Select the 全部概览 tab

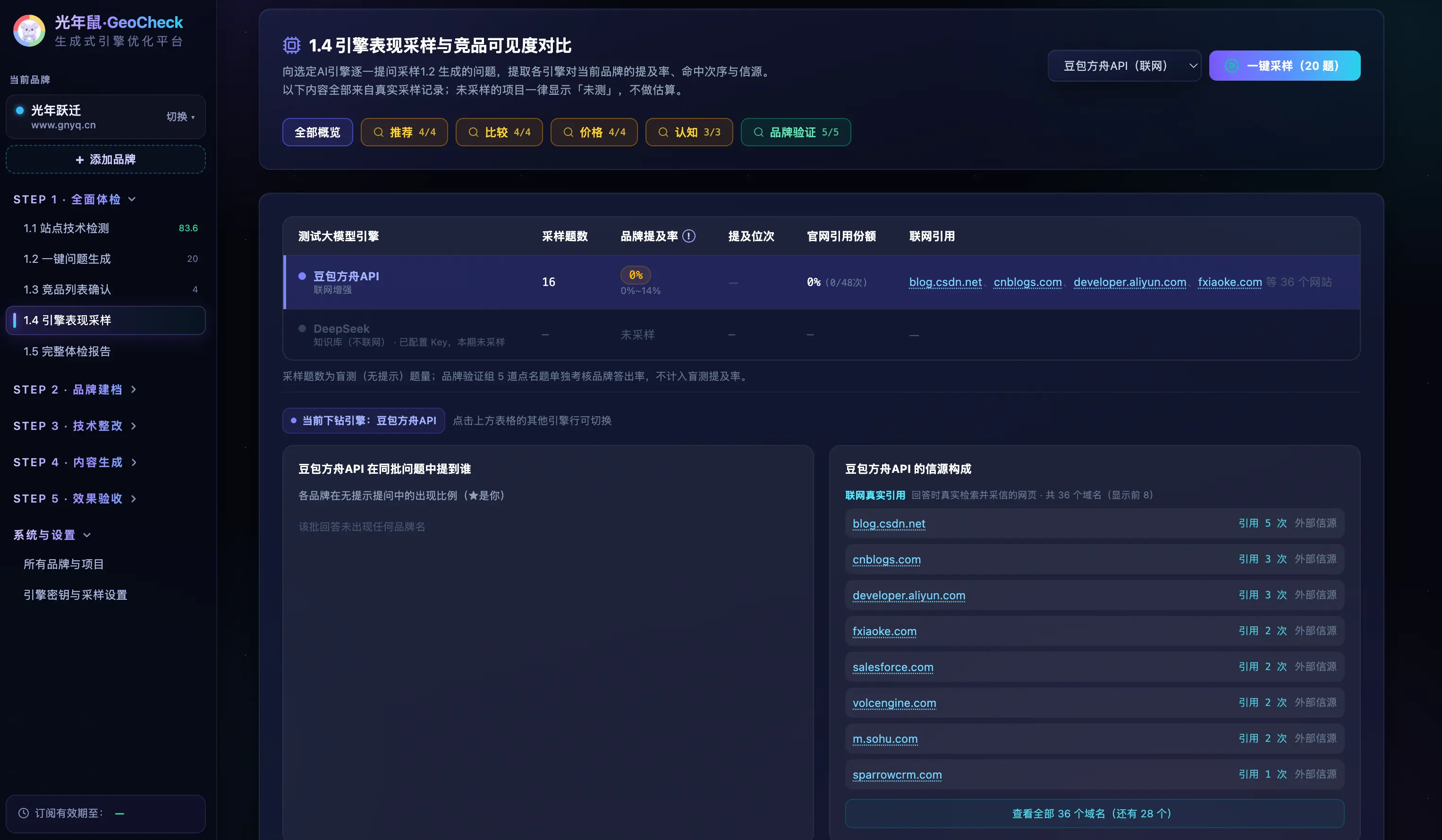pyautogui.click(x=318, y=132)
